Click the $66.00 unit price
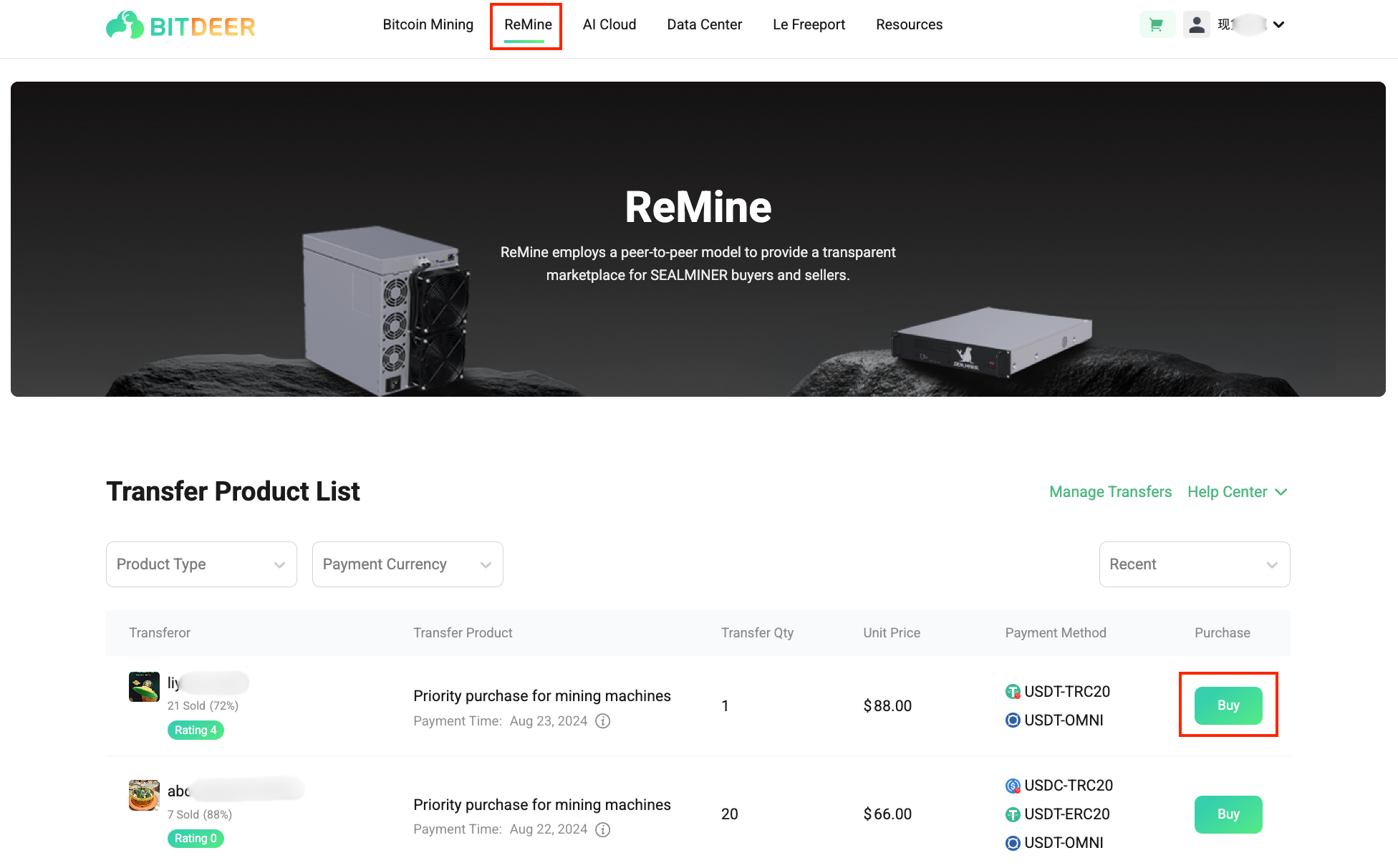 click(887, 814)
